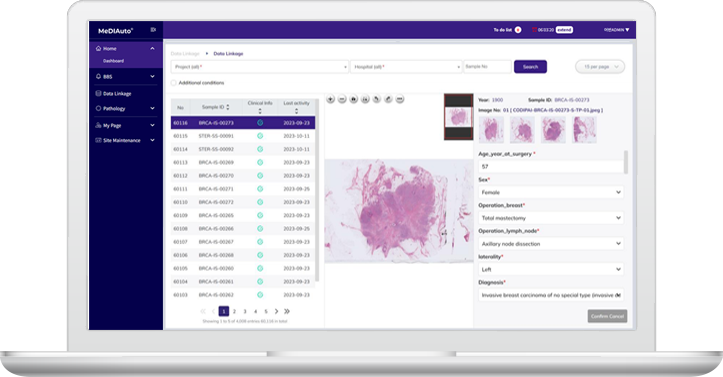This screenshot has height=377, width=723.
Task: Sort table by Last activity arrows
Action: coord(296,111)
